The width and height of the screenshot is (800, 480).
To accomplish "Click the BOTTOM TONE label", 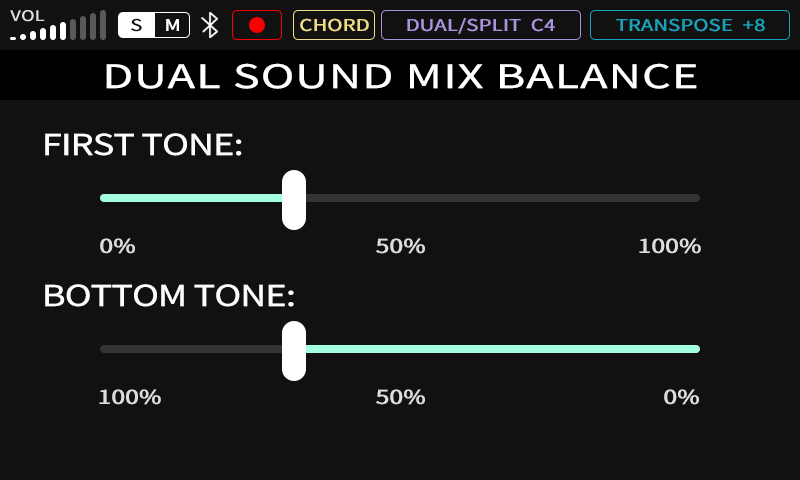I will click(x=169, y=296).
